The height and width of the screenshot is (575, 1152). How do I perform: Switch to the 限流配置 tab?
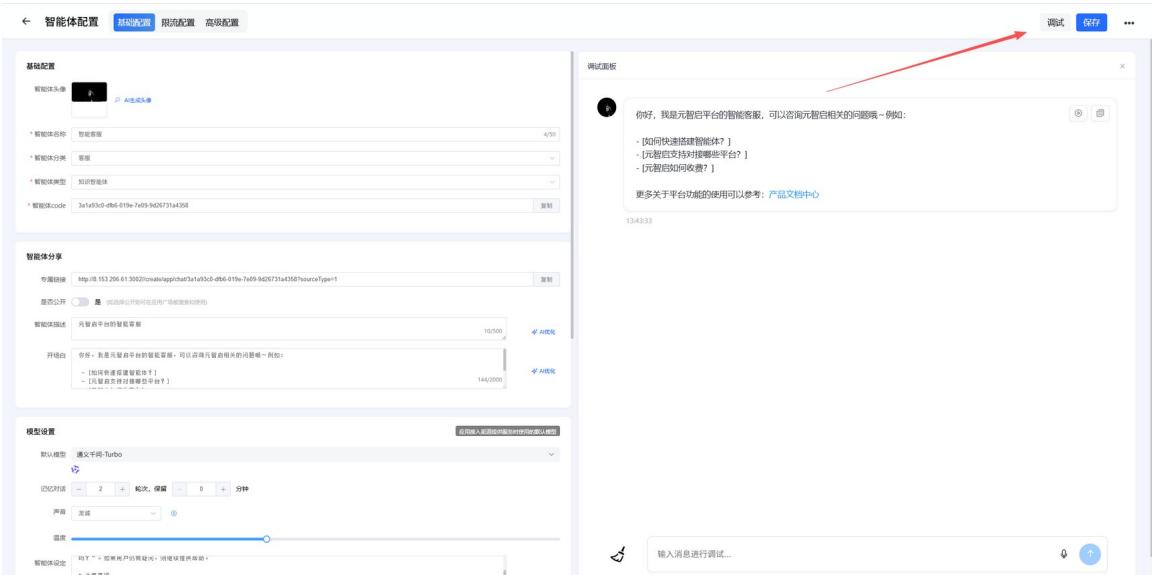(178, 22)
